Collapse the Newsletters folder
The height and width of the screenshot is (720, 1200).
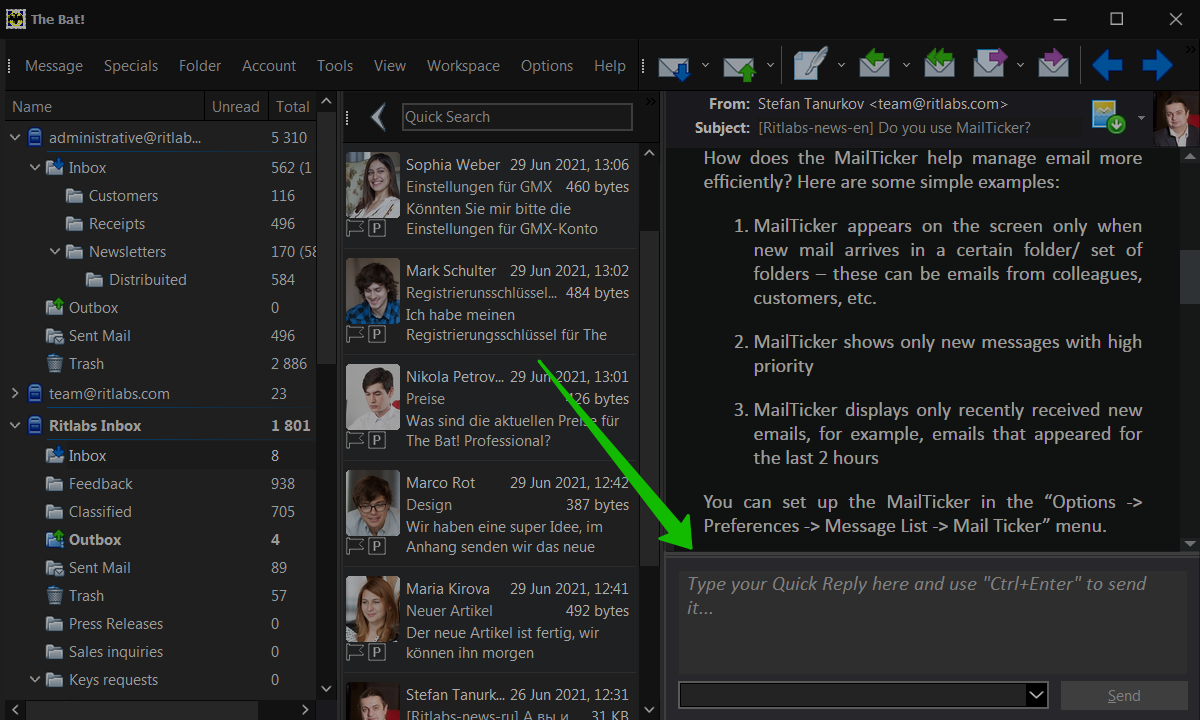[55, 251]
